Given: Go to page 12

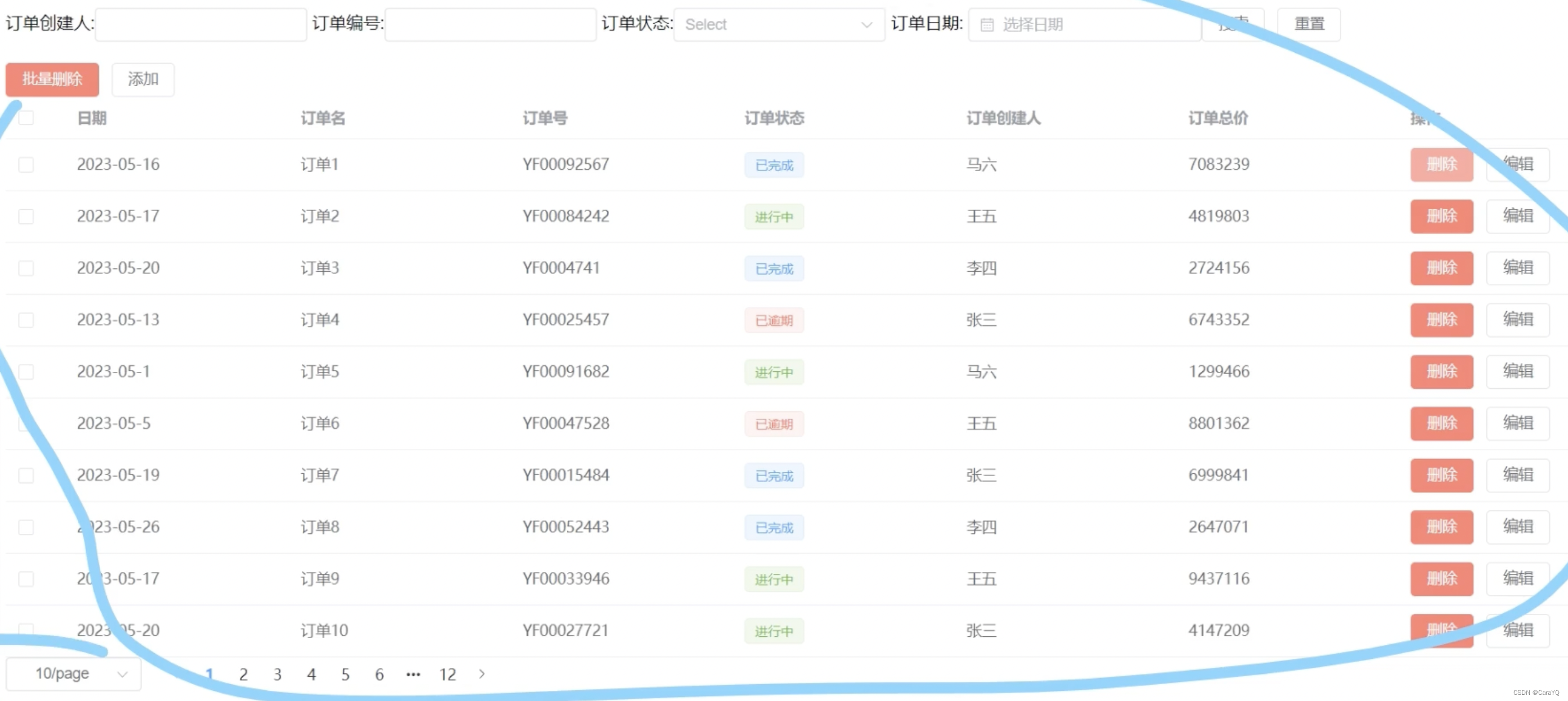Looking at the screenshot, I should click(x=447, y=674).
